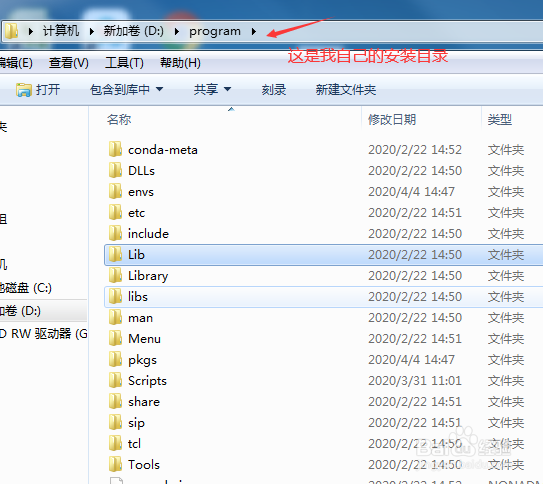Select the sip file name
The height and width of the screenshot is (484, 543).
(136, 423)
